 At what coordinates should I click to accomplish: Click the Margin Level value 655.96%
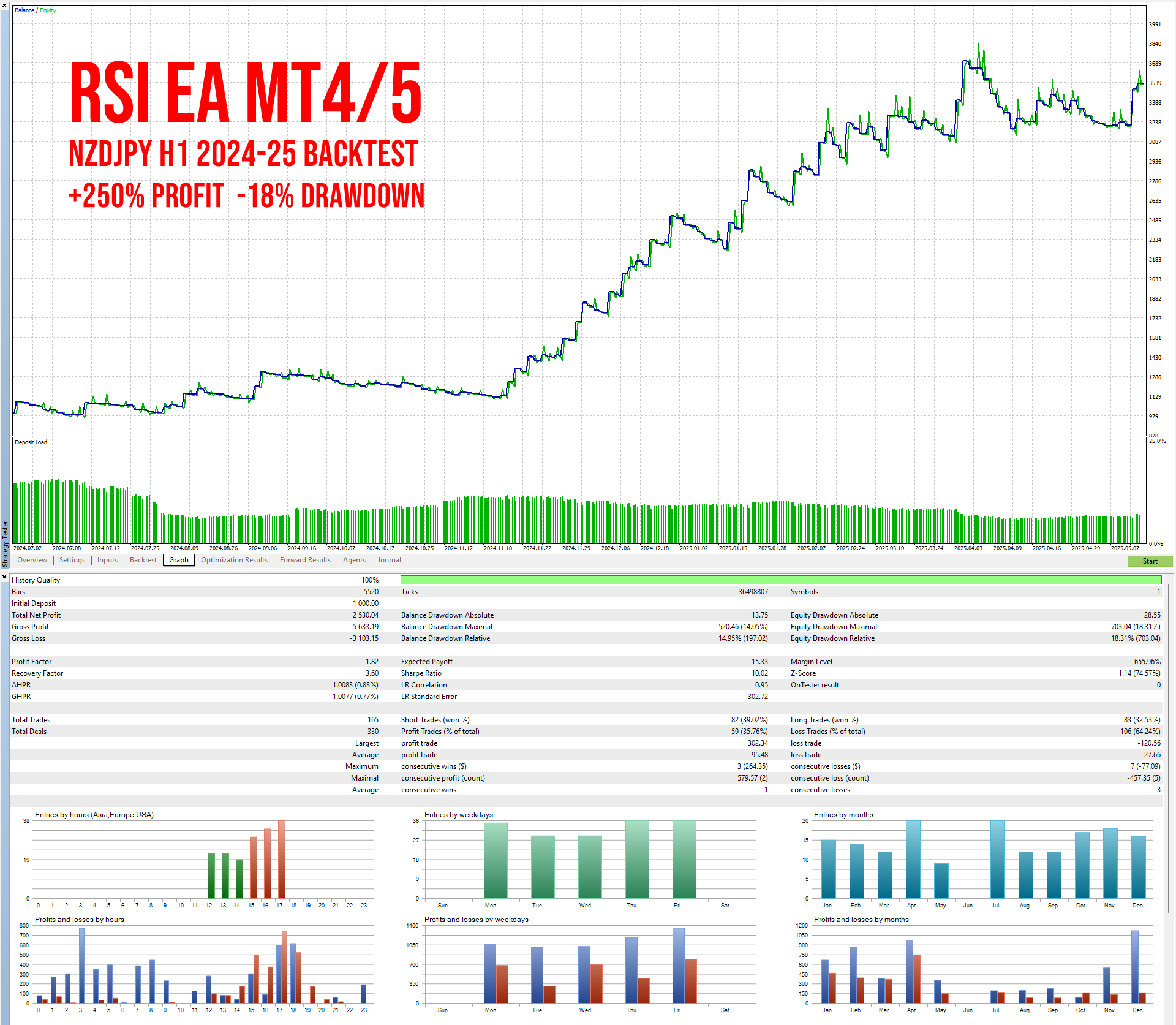click(x=1147, y=662)
